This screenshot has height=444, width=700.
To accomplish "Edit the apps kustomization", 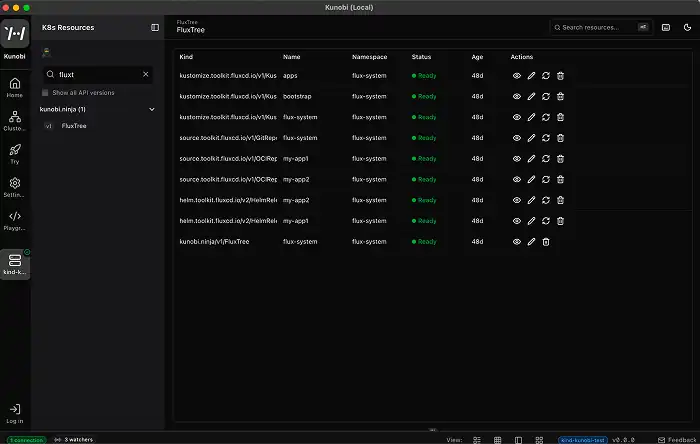I will pos(531,76).
